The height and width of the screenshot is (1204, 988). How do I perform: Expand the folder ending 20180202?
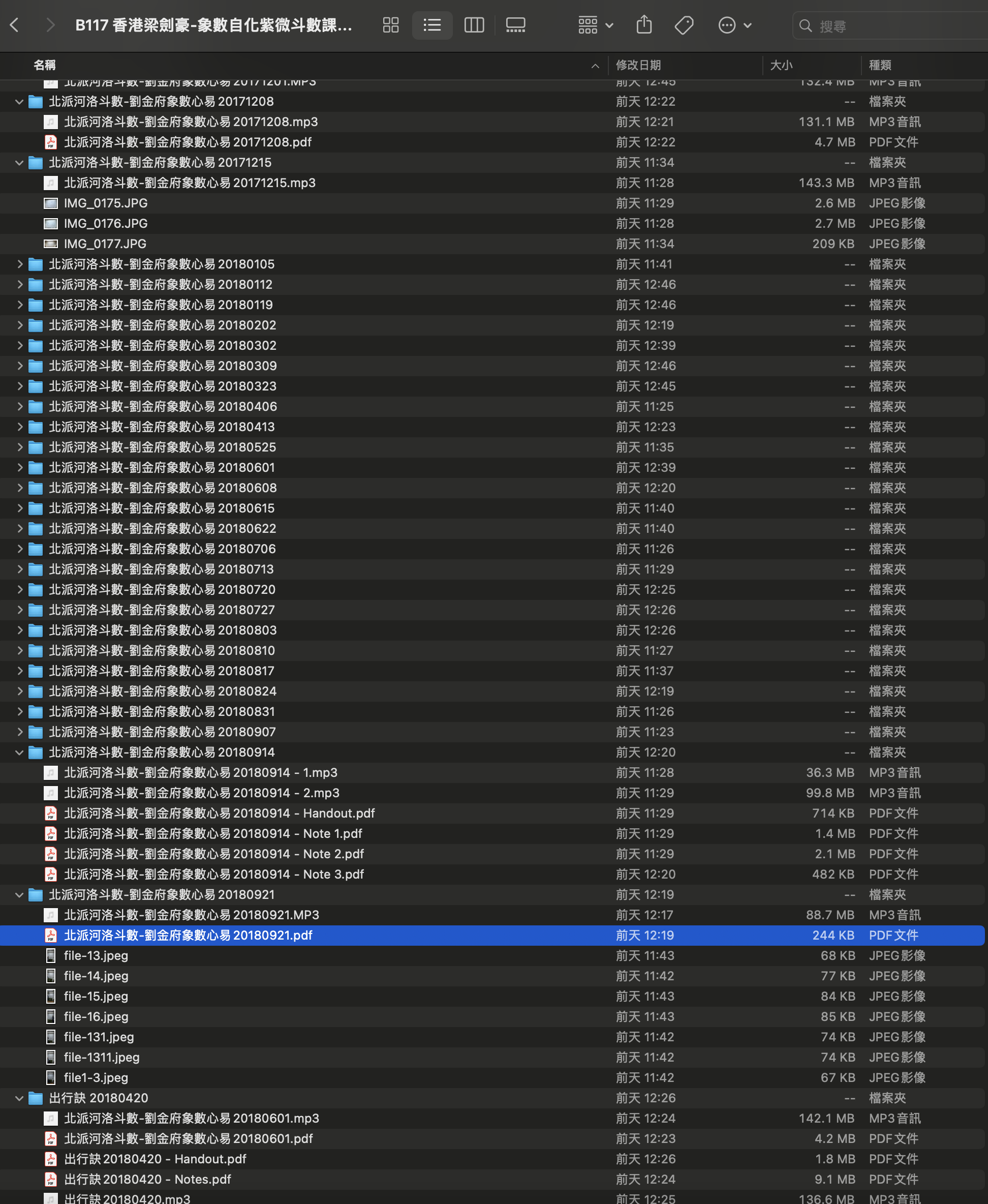coord(19,325)
